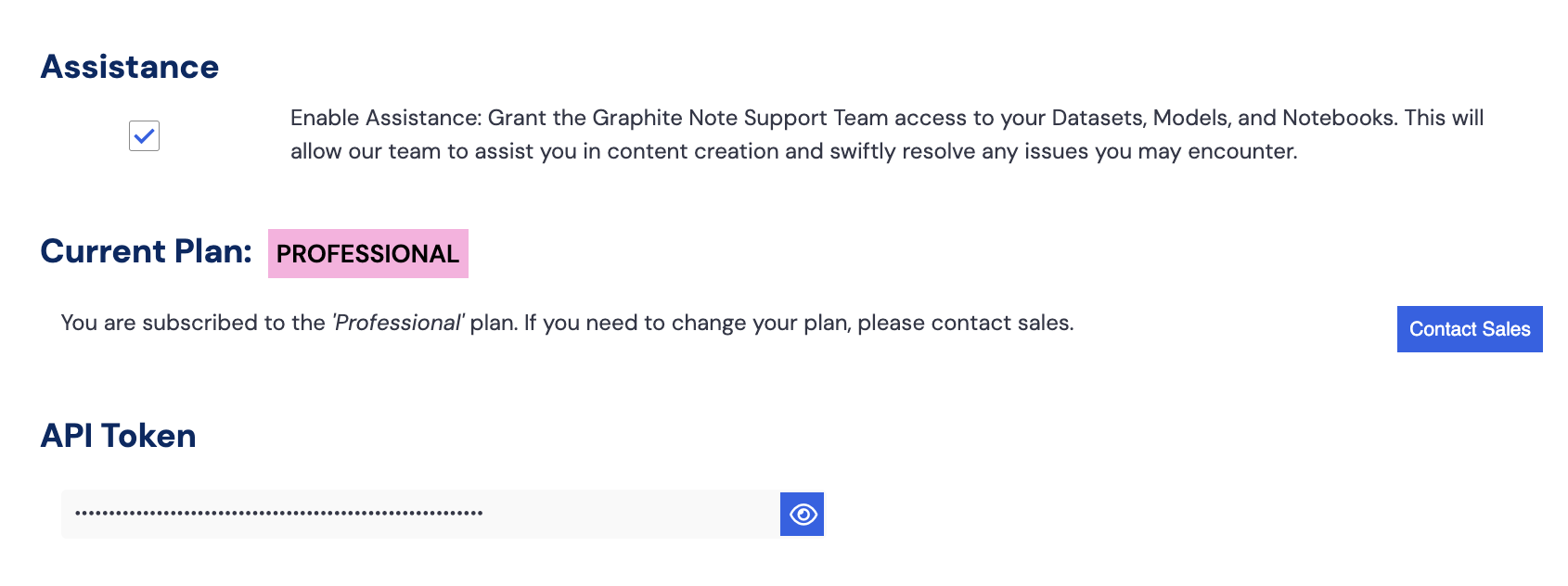The height and width of the screenshot is (586, 1568).
Task: Click the 'Enable Assistance:' label text
Action: tap(386, 119)
